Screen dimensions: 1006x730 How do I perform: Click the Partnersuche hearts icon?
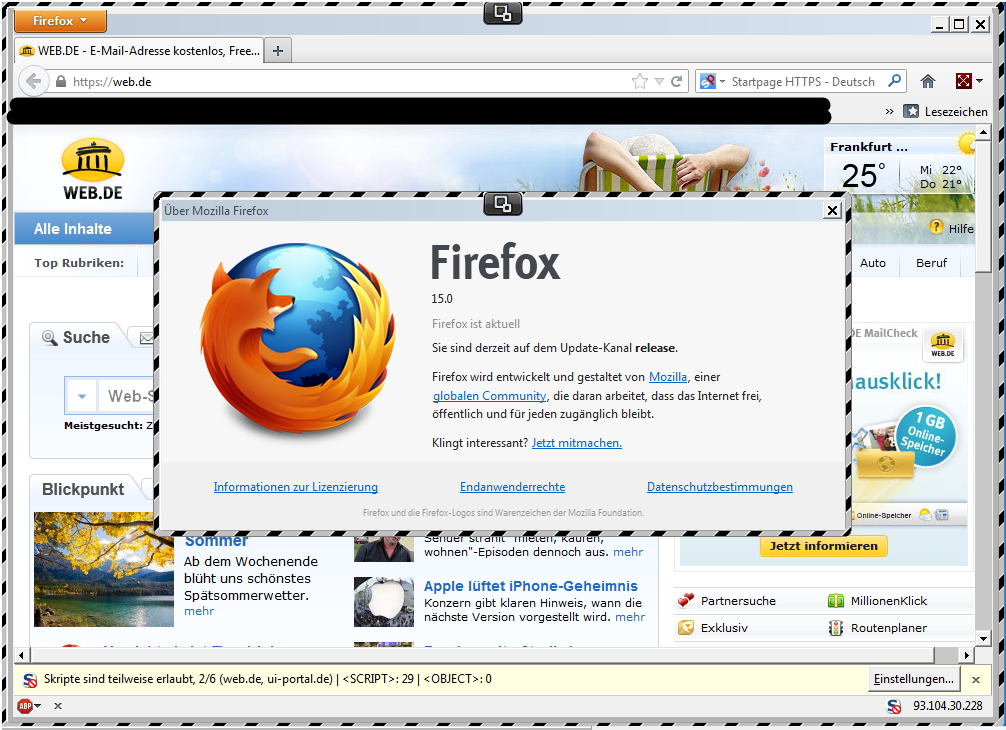pos(686,600)
